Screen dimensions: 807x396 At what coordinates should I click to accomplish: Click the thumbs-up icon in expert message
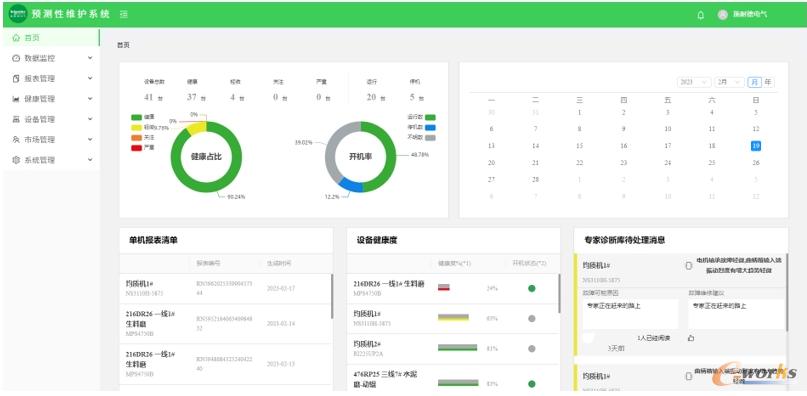point(691,338)
